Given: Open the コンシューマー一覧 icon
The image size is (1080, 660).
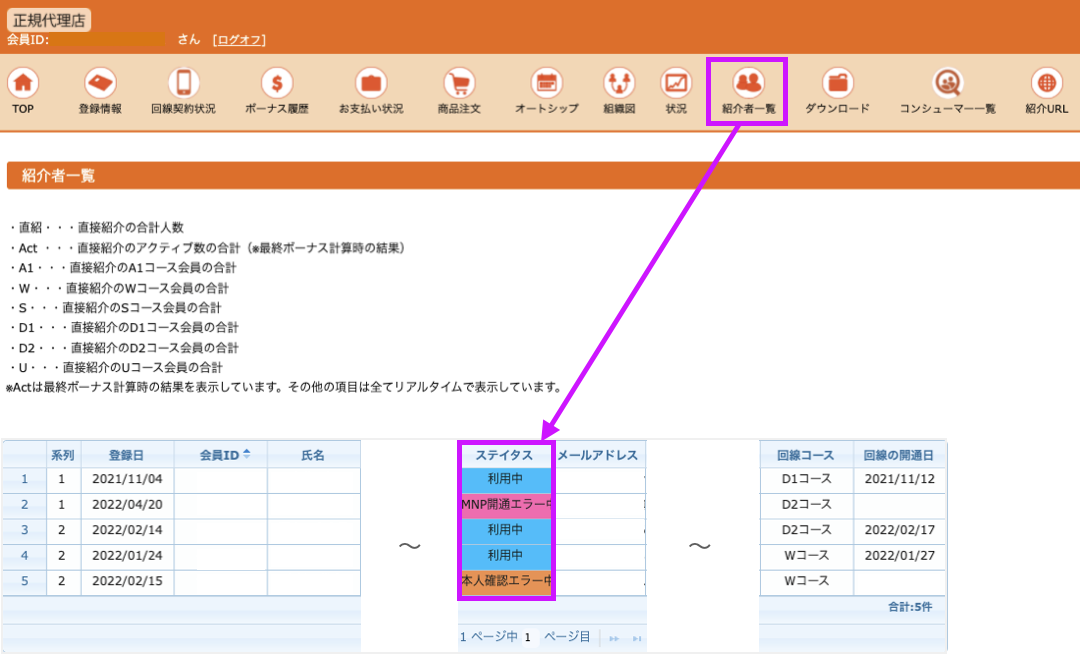Looking at the screenshot, I should click(948, 83).
